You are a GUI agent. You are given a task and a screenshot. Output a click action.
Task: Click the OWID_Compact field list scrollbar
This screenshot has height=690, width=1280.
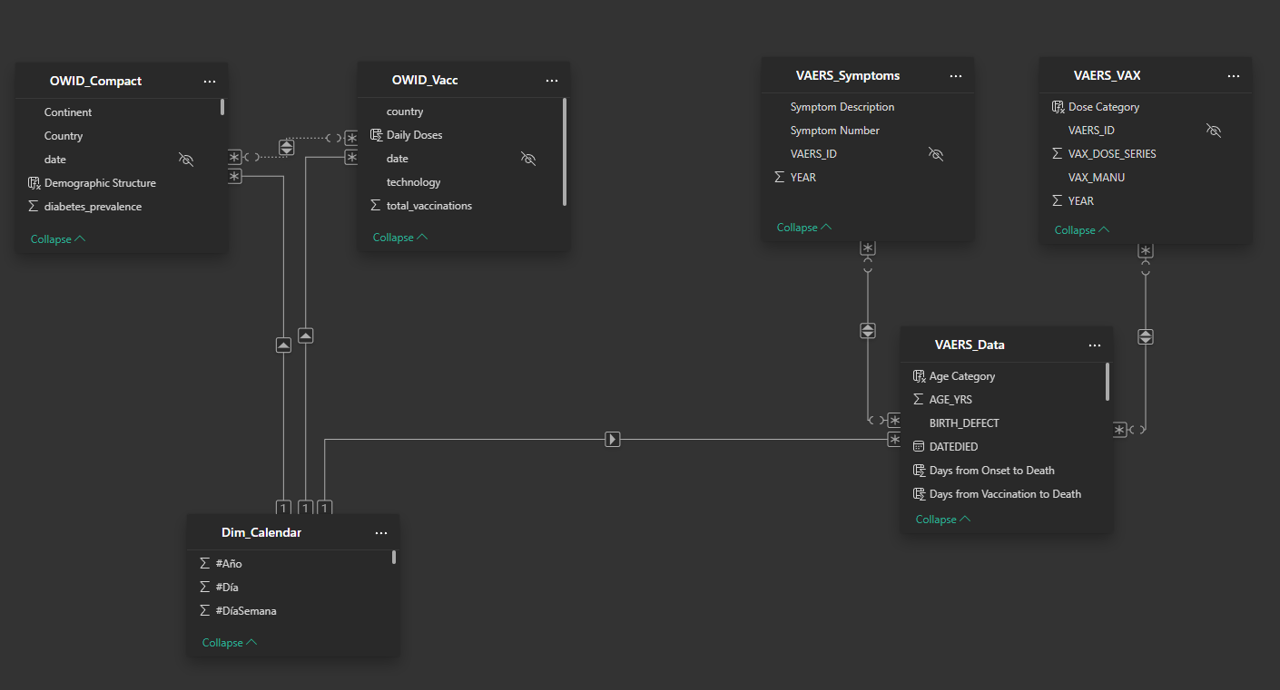pyautogui.click(x=222, y=107)
